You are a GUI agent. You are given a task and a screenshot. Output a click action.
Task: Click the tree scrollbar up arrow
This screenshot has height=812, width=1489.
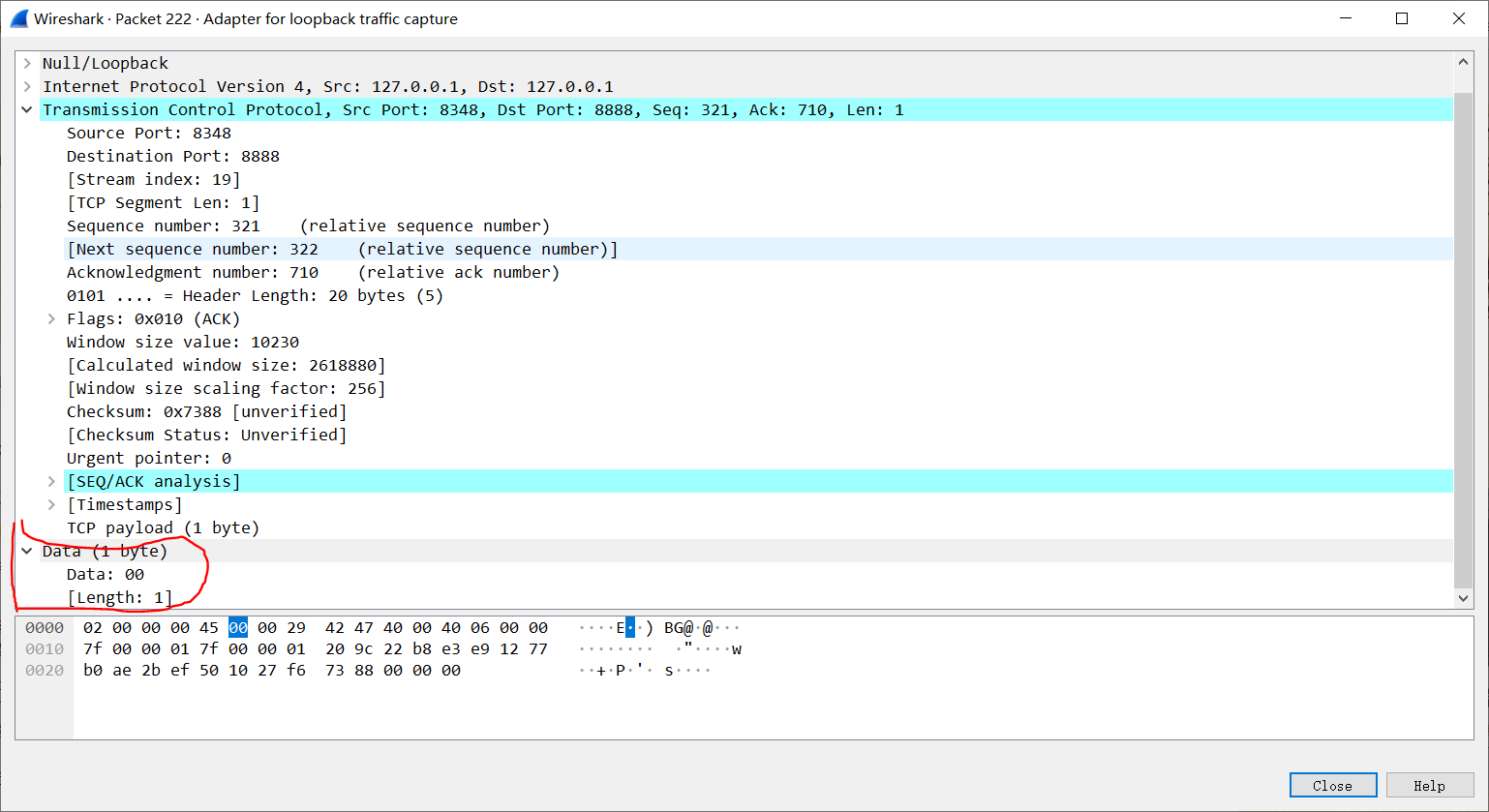pyautogui.click(x=1463, y=62)
